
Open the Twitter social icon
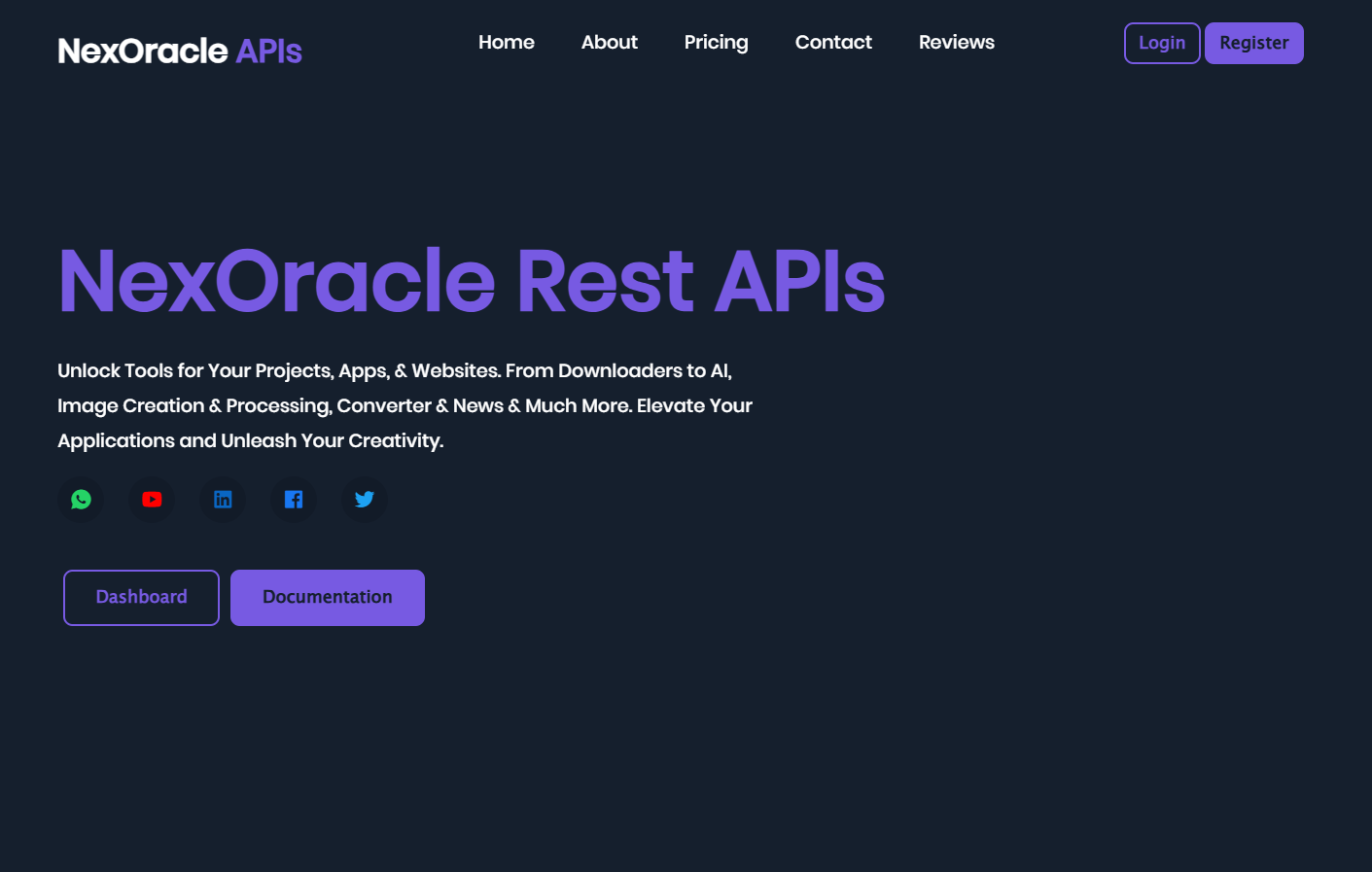click(x=365, y=500)
